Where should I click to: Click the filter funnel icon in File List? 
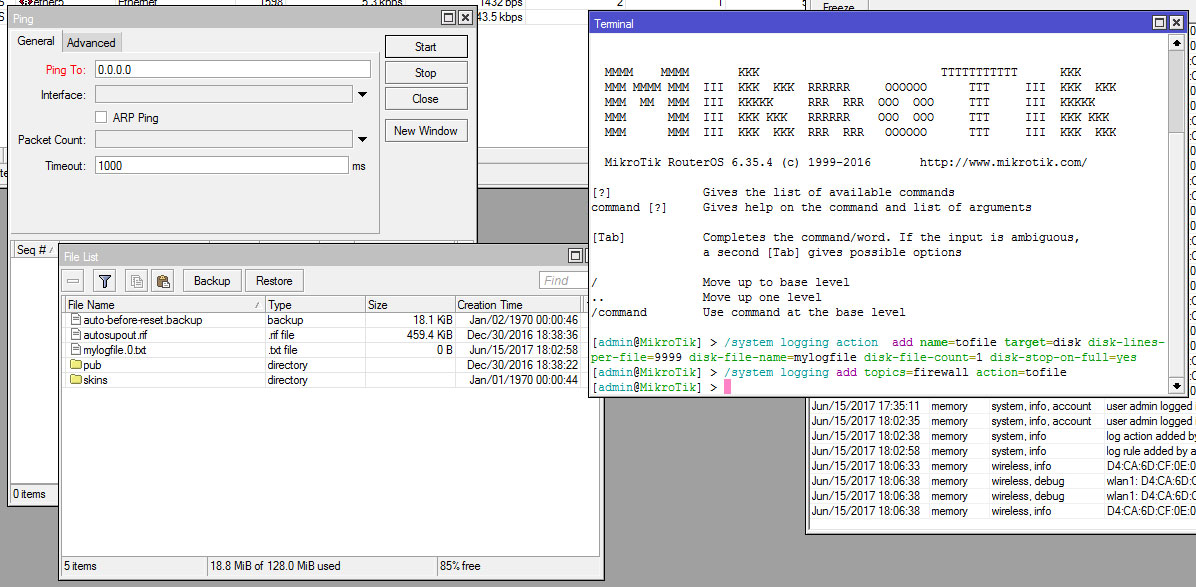105,281
